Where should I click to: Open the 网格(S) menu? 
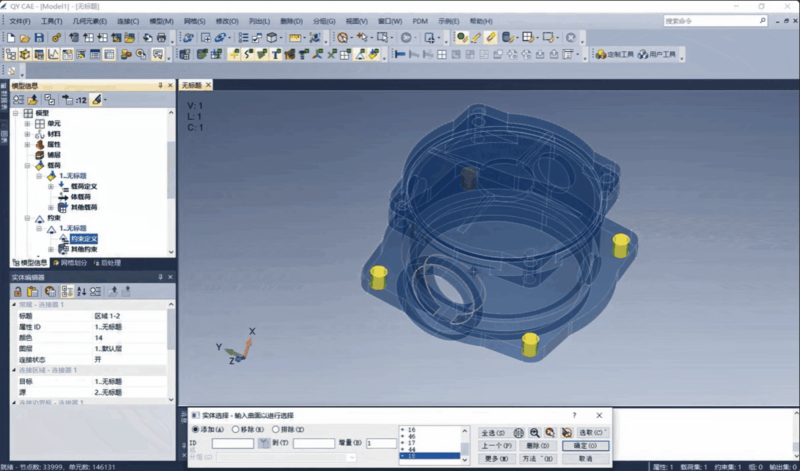pos(195,20)
